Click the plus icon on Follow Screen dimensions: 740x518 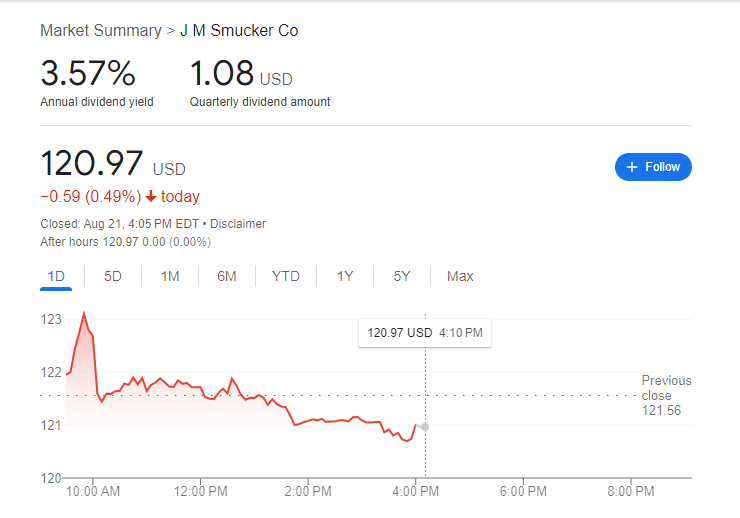coord(631,167)
